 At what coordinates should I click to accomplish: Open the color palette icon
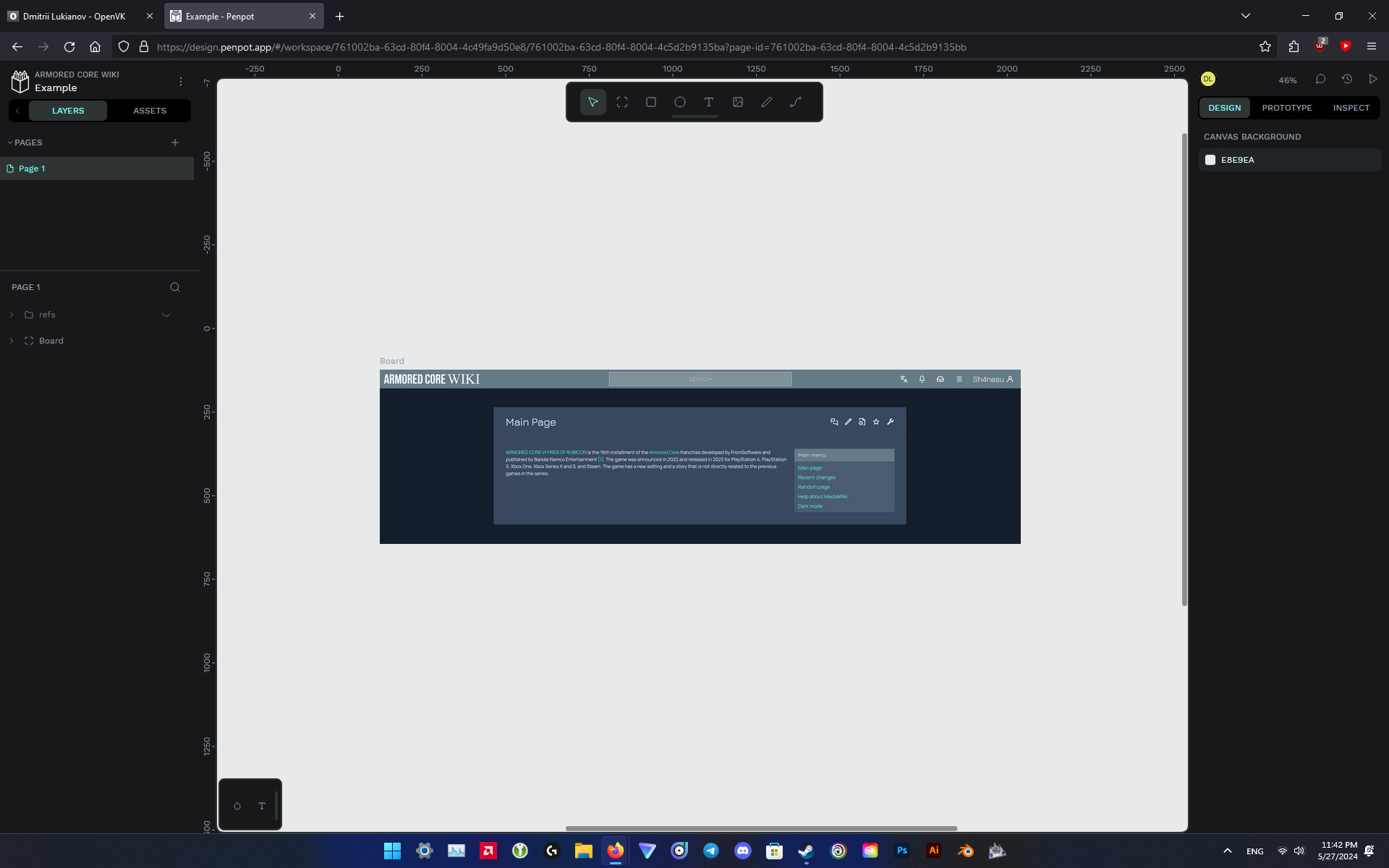click(x=237, y=806)
